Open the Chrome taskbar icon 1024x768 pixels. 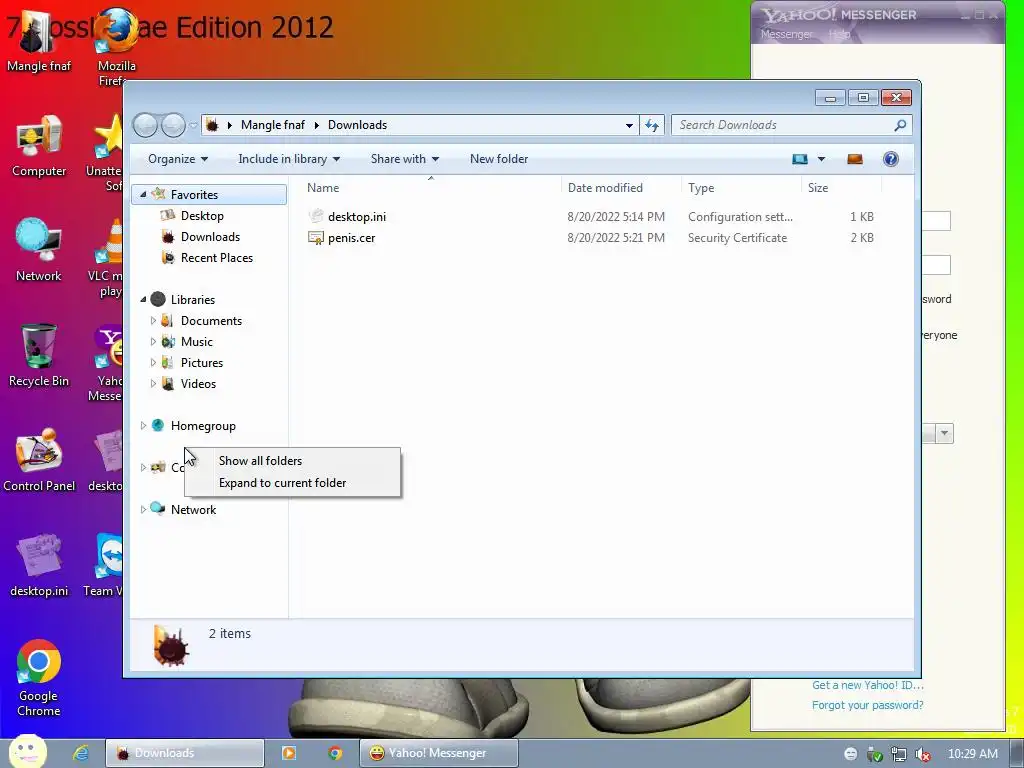pyautogui.click(x=335, y=753)
